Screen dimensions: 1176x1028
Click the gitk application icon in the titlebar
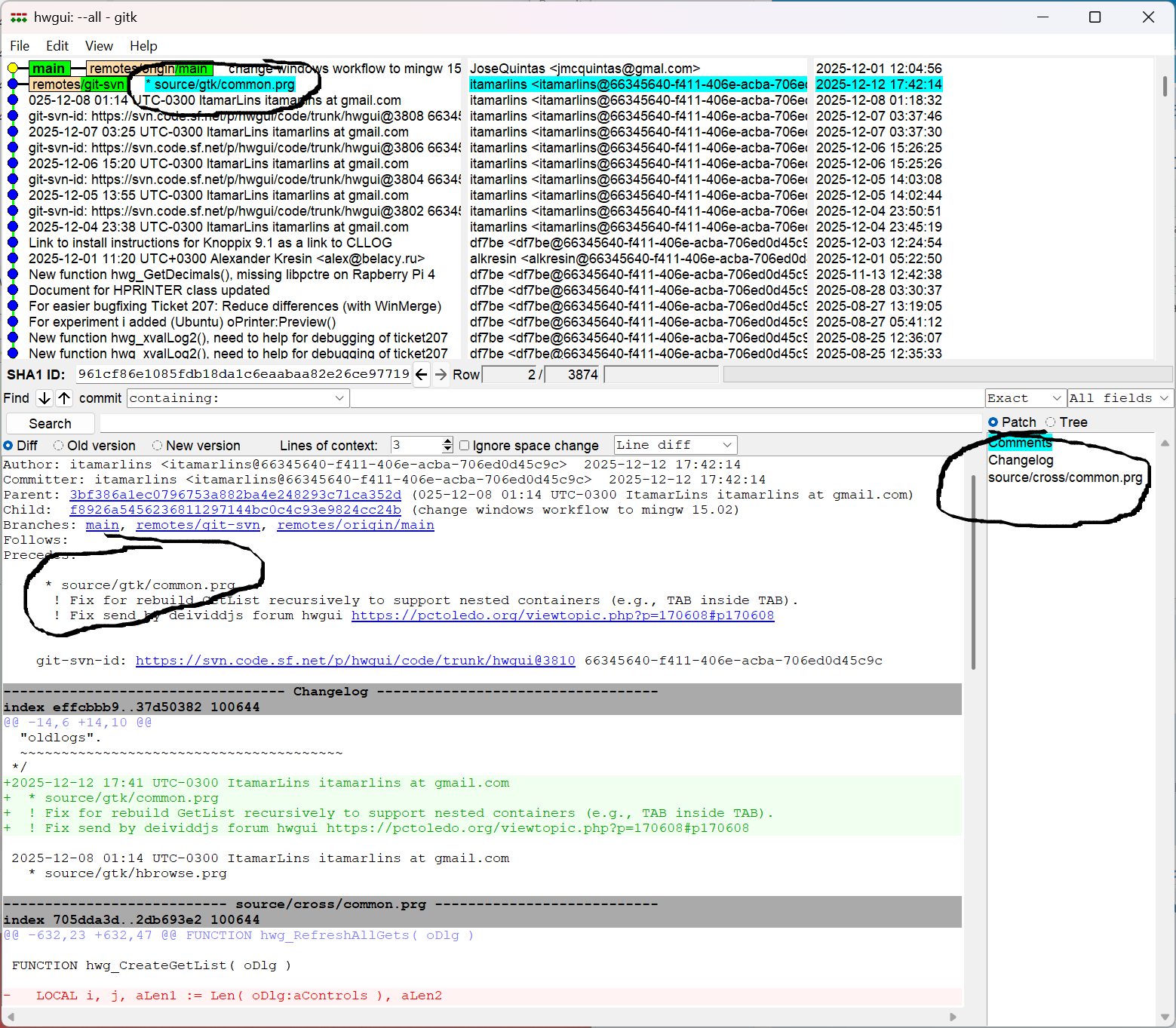click(x=17, y=17)
